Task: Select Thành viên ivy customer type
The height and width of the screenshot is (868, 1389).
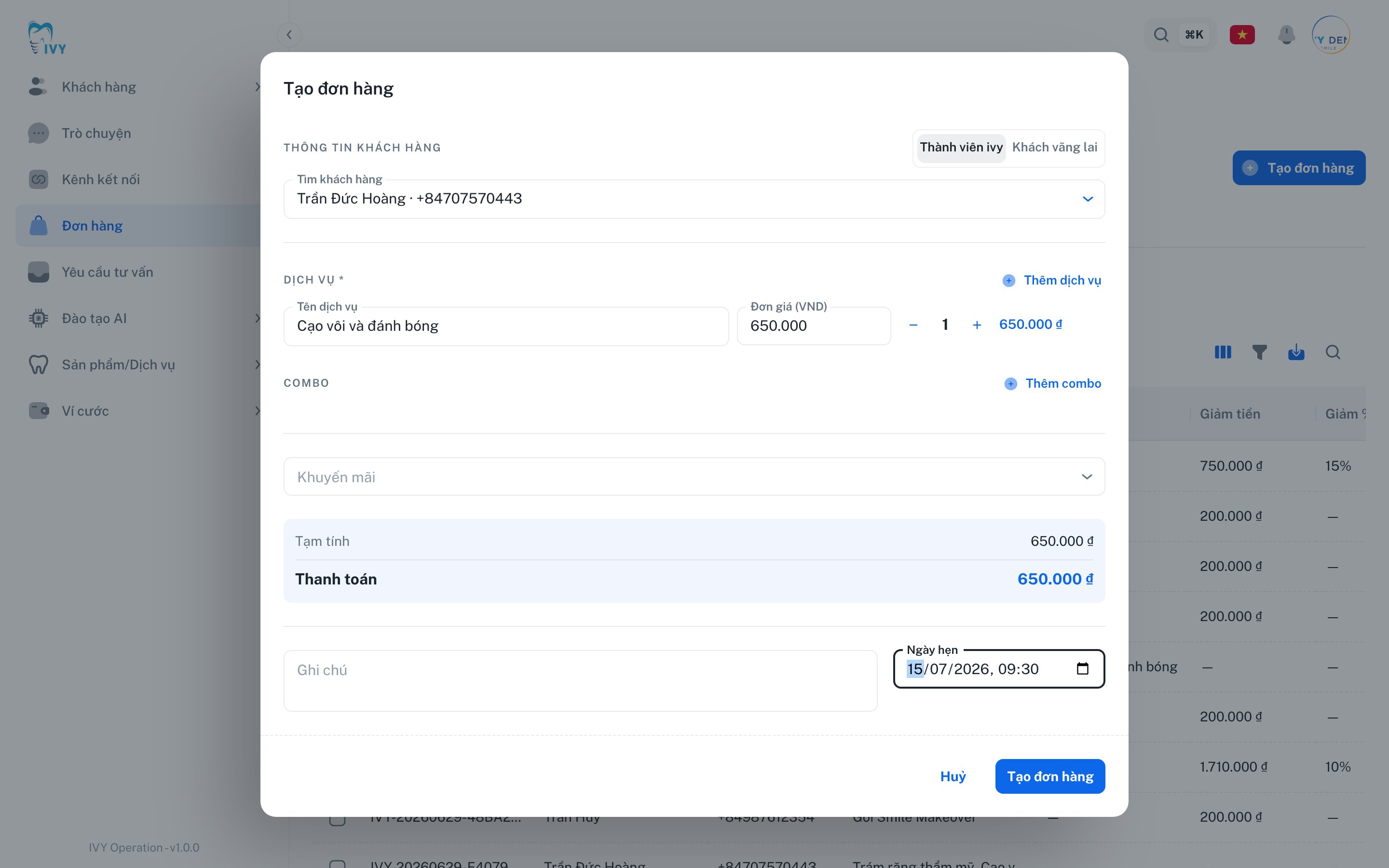Action: tap(961, 148)
